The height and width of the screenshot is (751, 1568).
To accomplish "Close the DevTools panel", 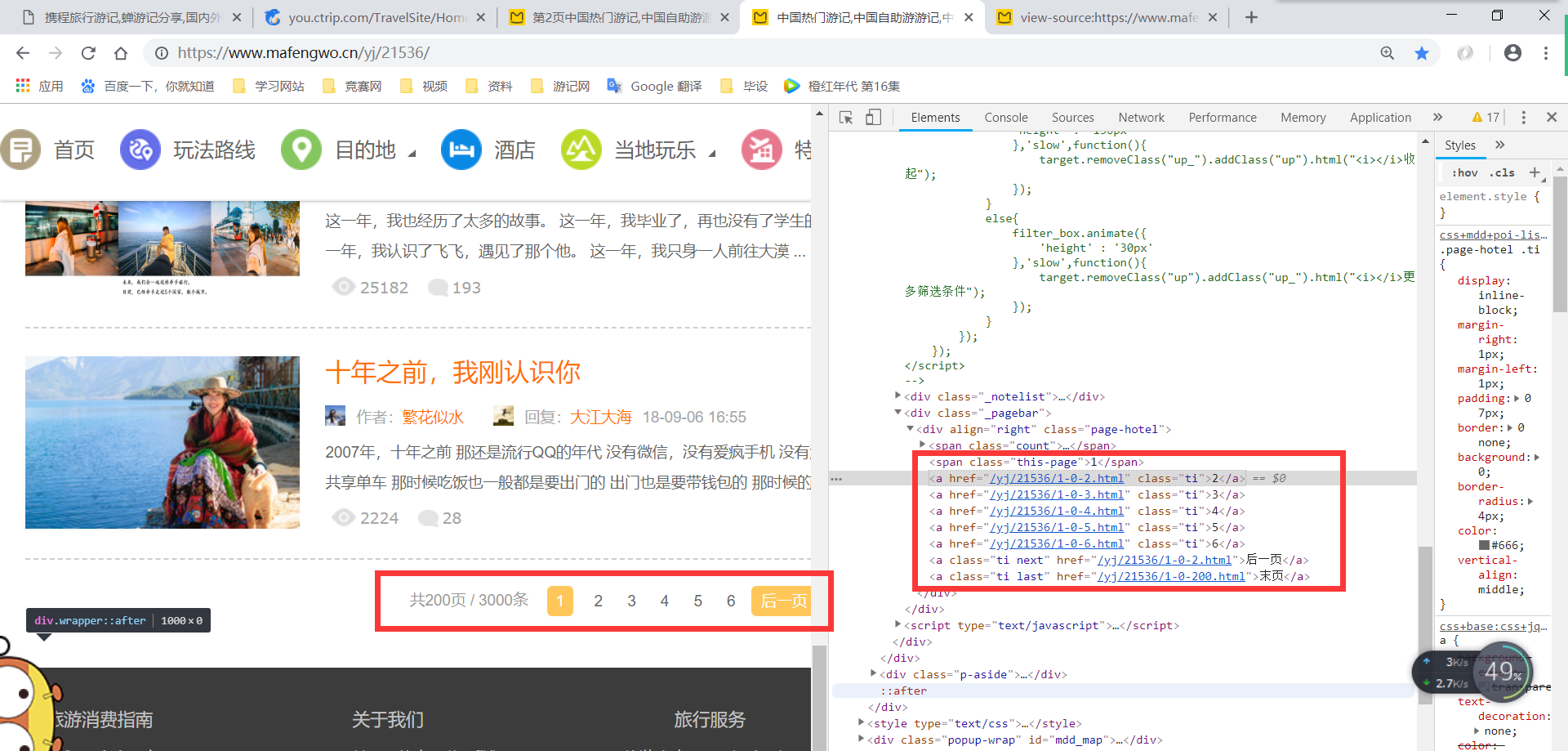I will pos(1552,118).
